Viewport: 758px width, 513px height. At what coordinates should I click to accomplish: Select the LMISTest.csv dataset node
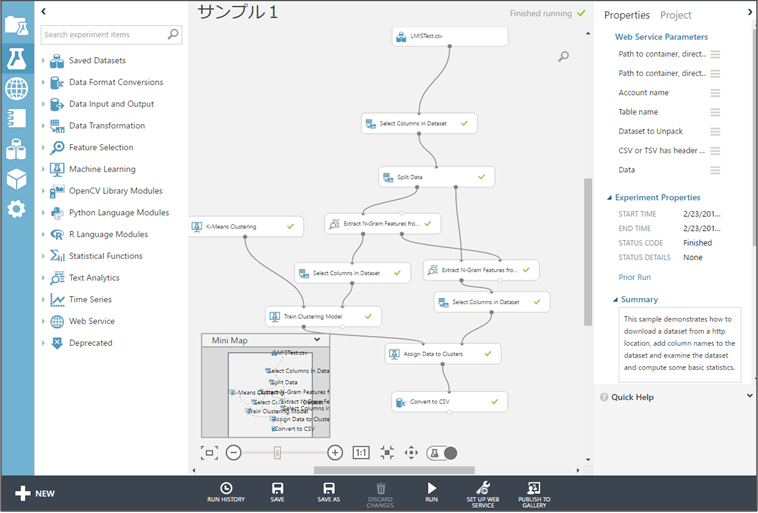pyautogui.click(x=450, y=36)
